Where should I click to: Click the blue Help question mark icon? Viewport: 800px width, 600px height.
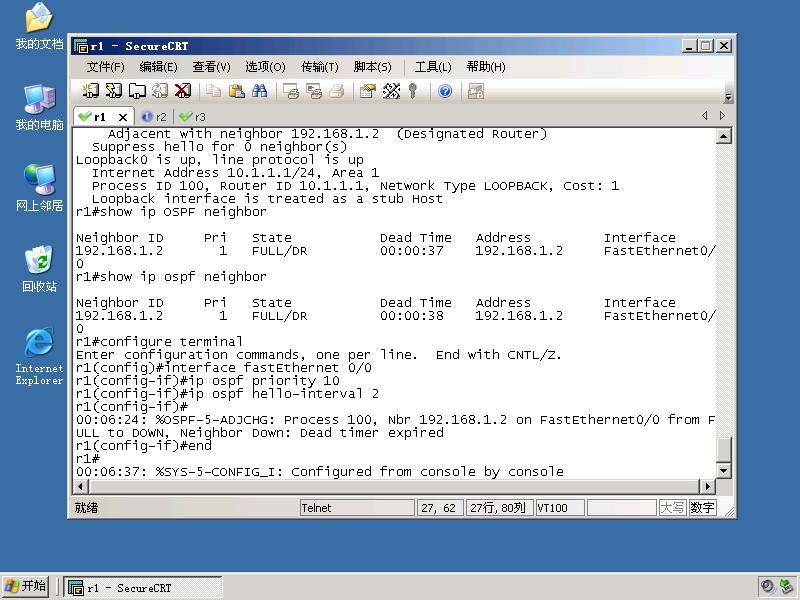[x=445, y=91]
